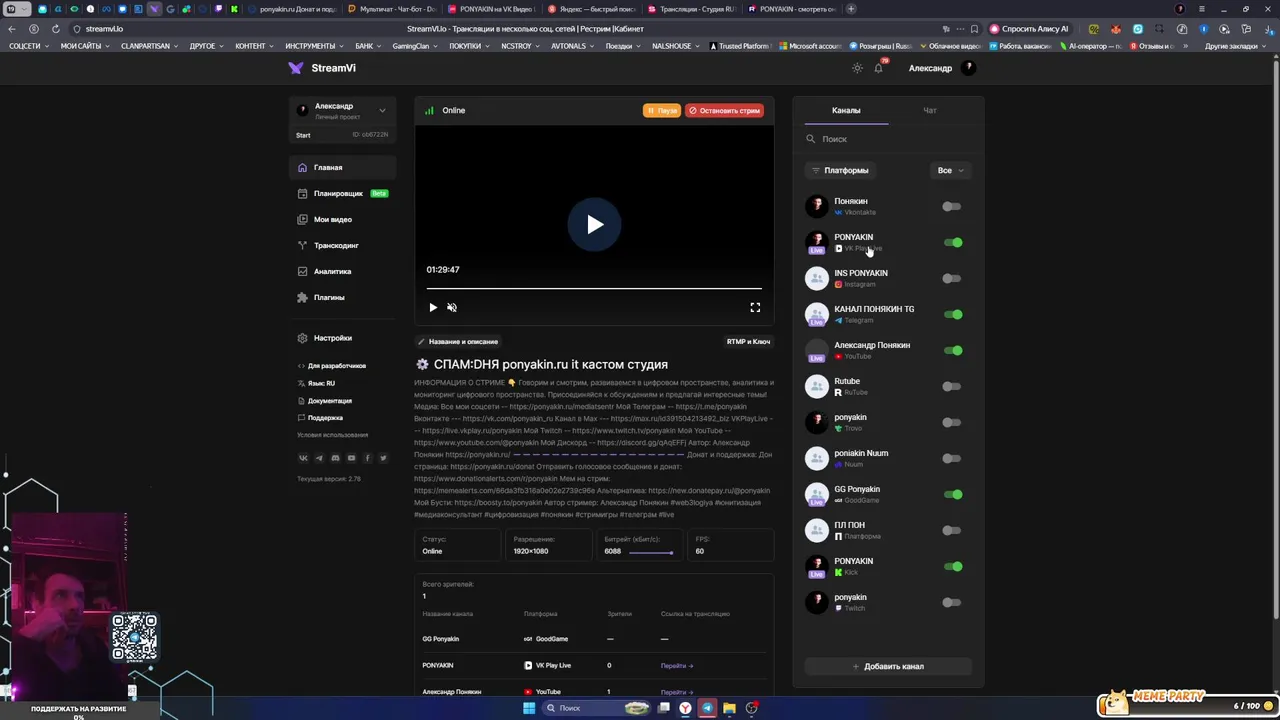Click the search magnifier in channels panel
The height and width of the screenshot is (720, 1280).
(811, 139)
